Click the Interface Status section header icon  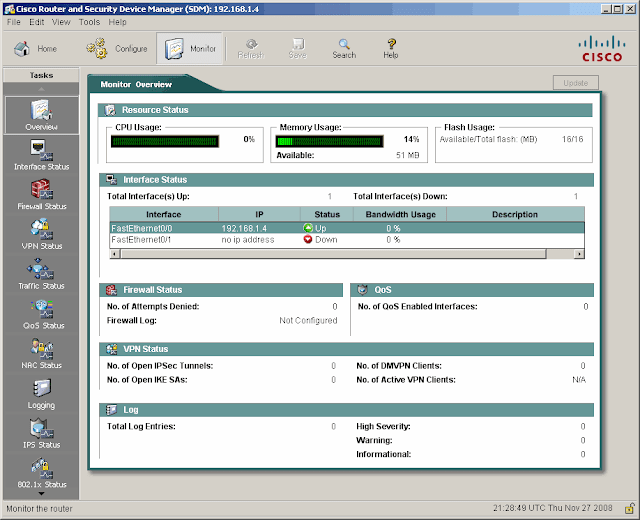click(x=111, y=180)
